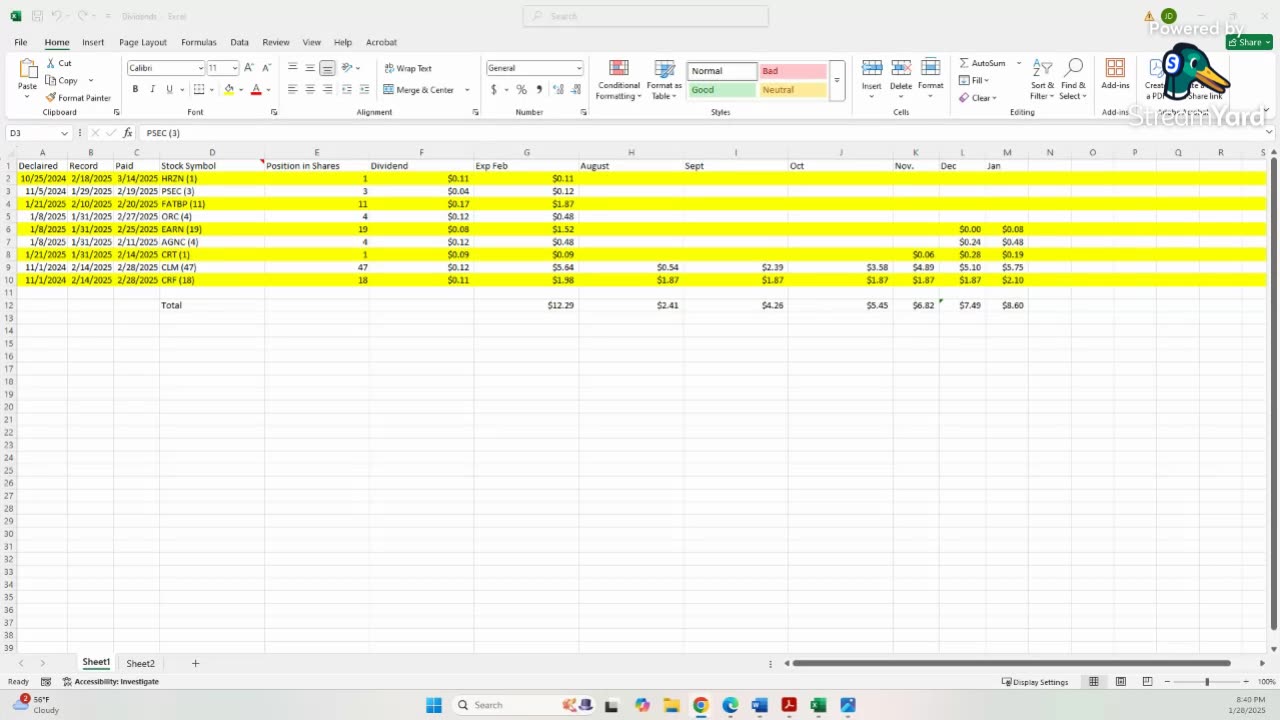
Task: Toggle Italic formatting
Action: tap(152, 89)
